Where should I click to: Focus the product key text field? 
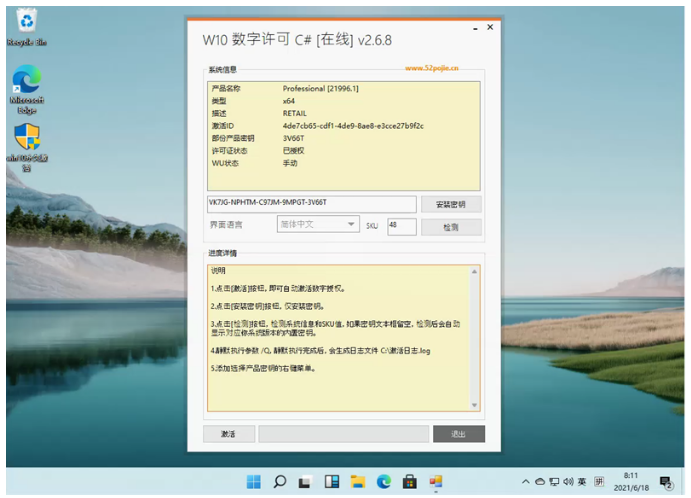click(312, 204)
